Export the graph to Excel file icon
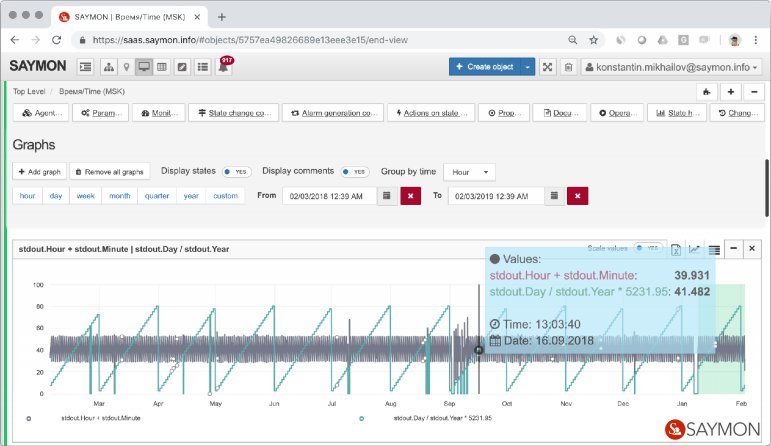The height and width of the screenshot is (446, 771). tap(676, 249)
